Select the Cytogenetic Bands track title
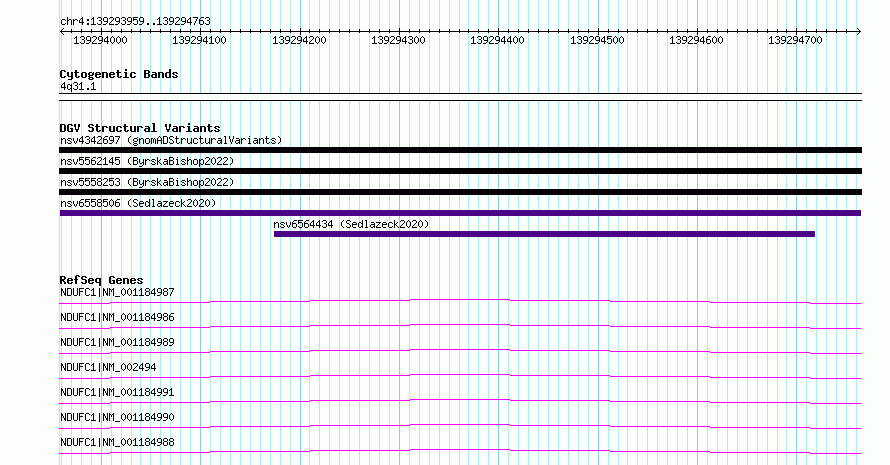The image size is (890, 465). click(119, 74)
